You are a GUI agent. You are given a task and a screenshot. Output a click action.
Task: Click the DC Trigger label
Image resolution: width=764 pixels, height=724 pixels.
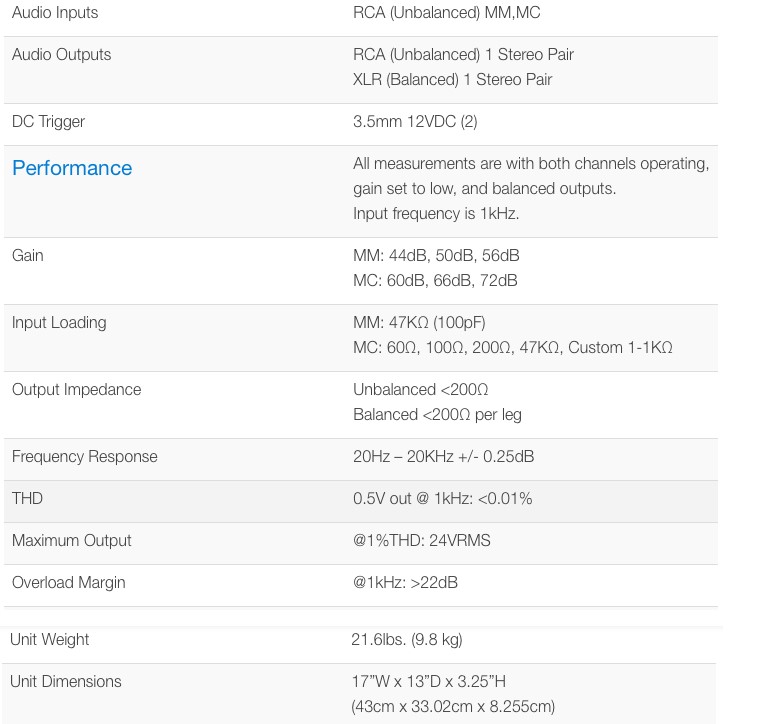(48, 122)
